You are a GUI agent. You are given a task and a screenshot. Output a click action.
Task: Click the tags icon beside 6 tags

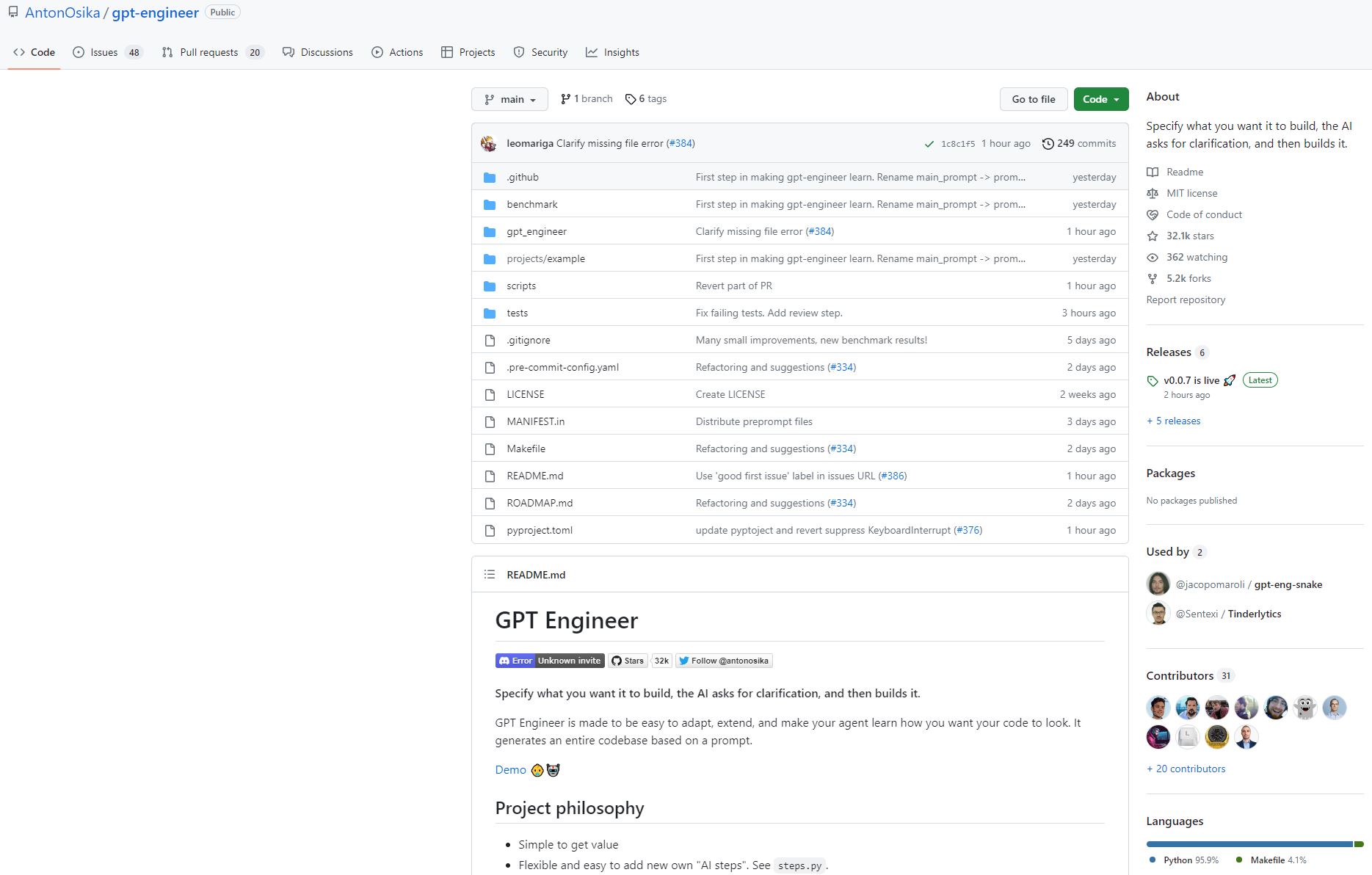(630, 99)
